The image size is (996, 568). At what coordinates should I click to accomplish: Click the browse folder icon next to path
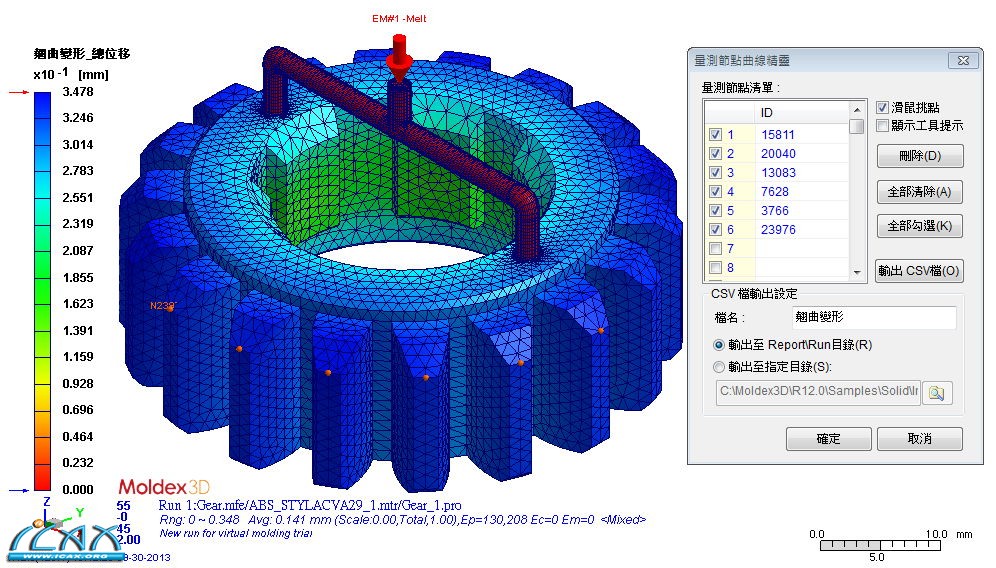936,393
